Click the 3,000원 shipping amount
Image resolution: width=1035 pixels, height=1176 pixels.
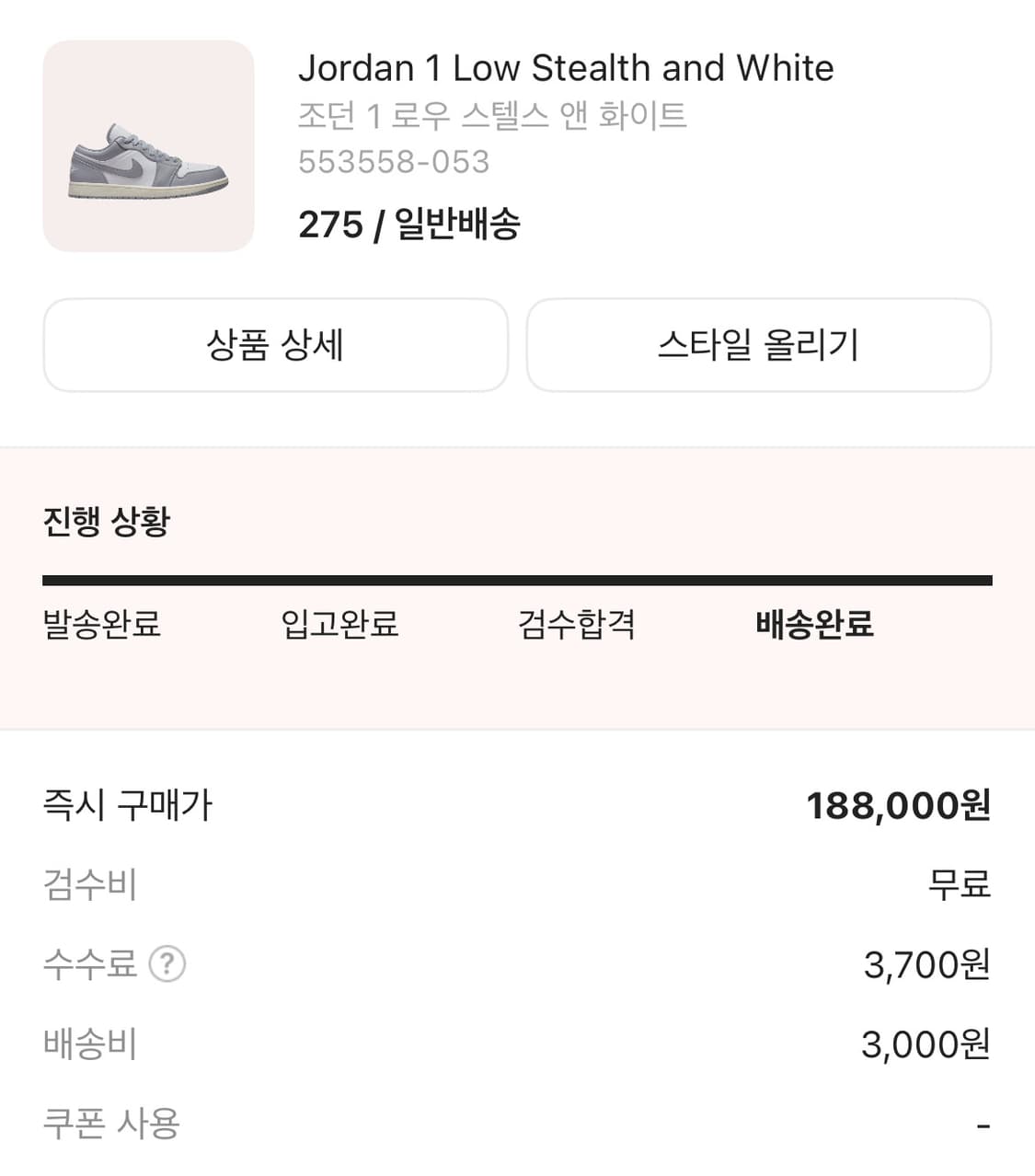click(926, 1044)
